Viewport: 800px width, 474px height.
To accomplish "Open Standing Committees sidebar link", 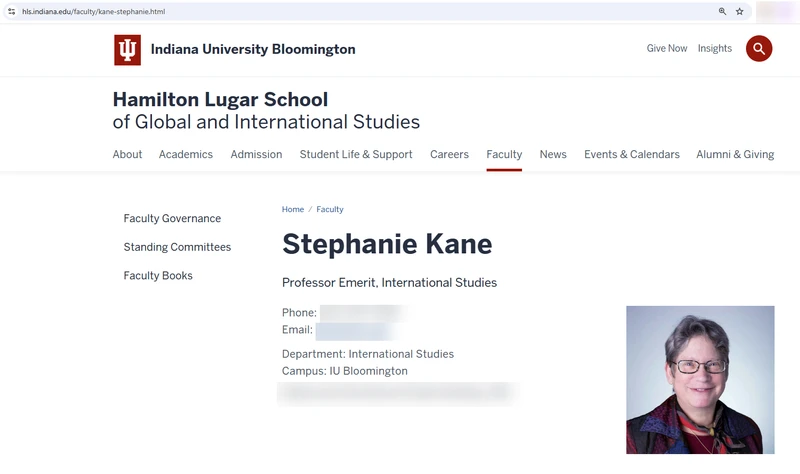I will coord(177,247).
